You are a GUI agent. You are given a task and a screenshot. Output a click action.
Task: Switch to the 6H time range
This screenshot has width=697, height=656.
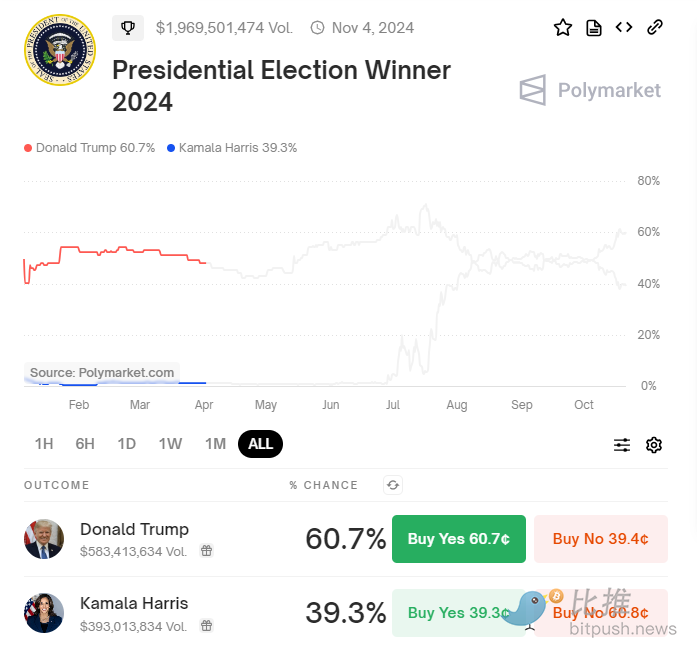click(x=85, y=444)
